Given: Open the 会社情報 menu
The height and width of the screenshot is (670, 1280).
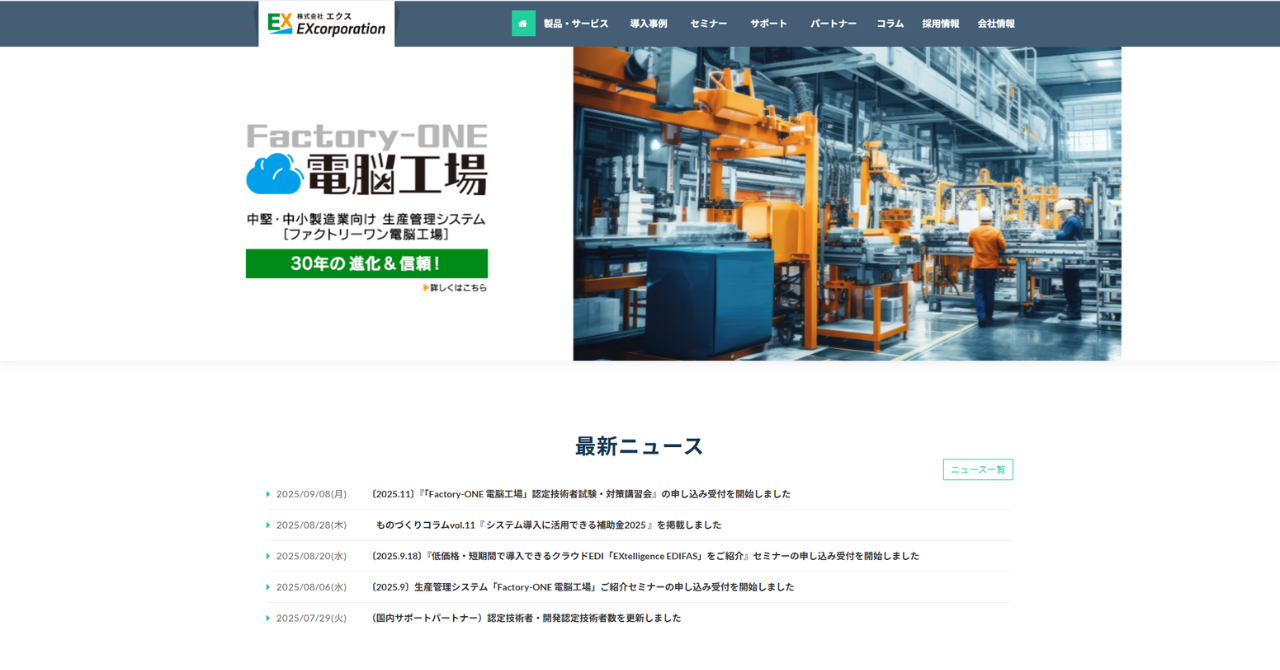Looking at the screenshot, I should (996, 23).
